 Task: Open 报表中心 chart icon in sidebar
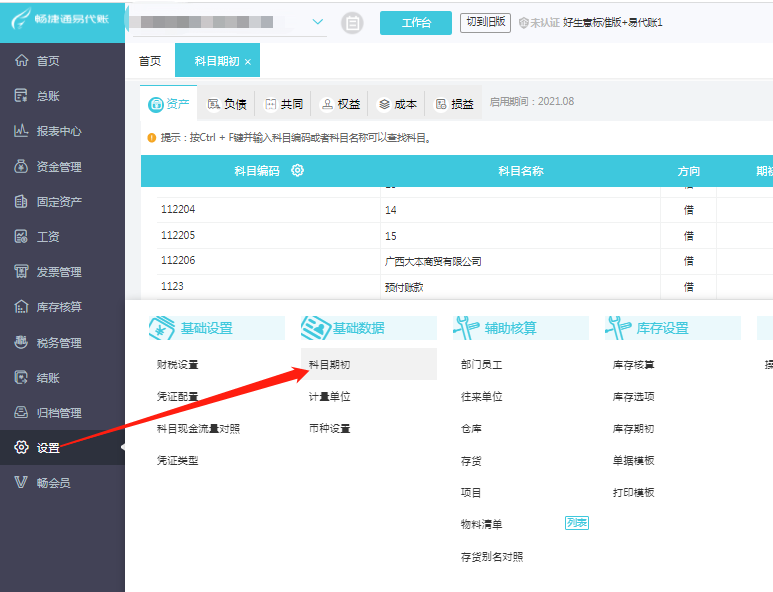point(21,131)
